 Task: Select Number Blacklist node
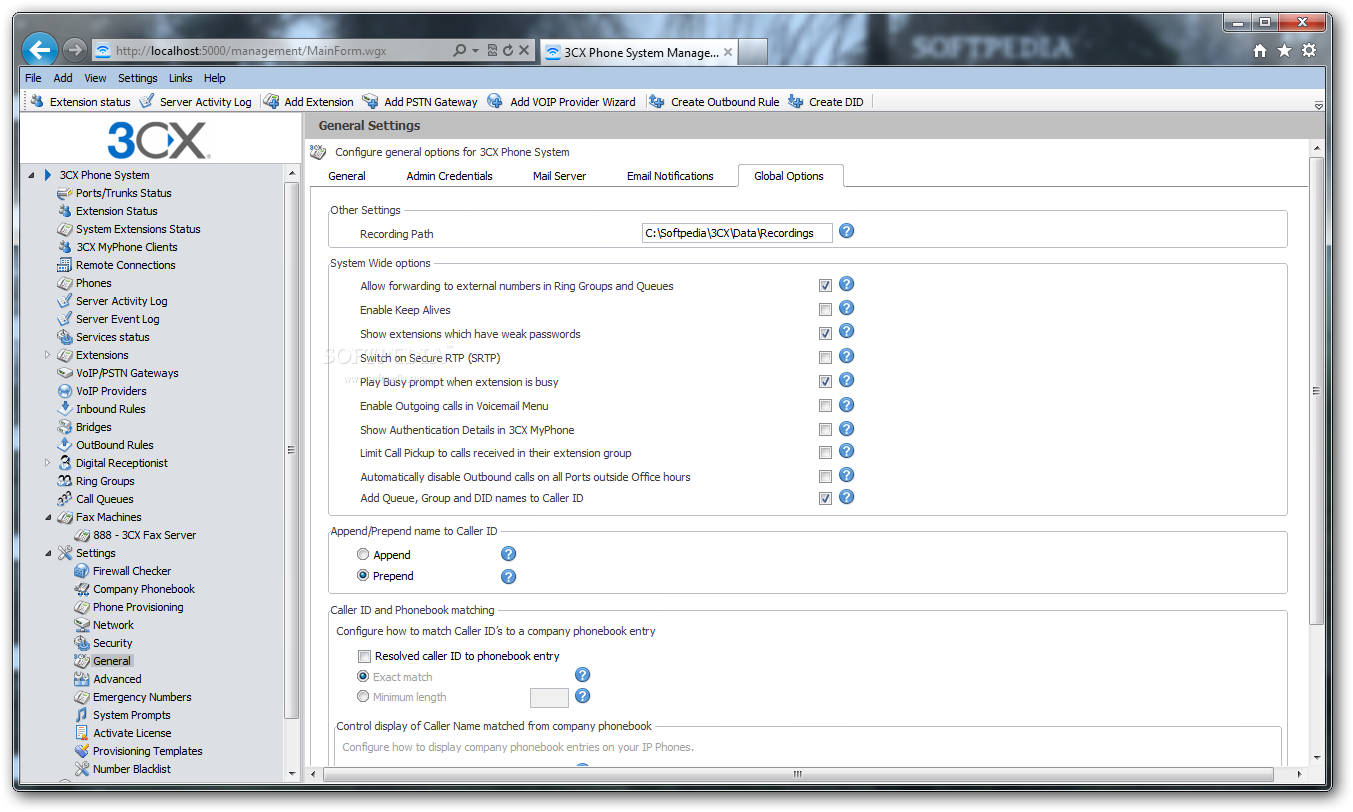[131, 769]
